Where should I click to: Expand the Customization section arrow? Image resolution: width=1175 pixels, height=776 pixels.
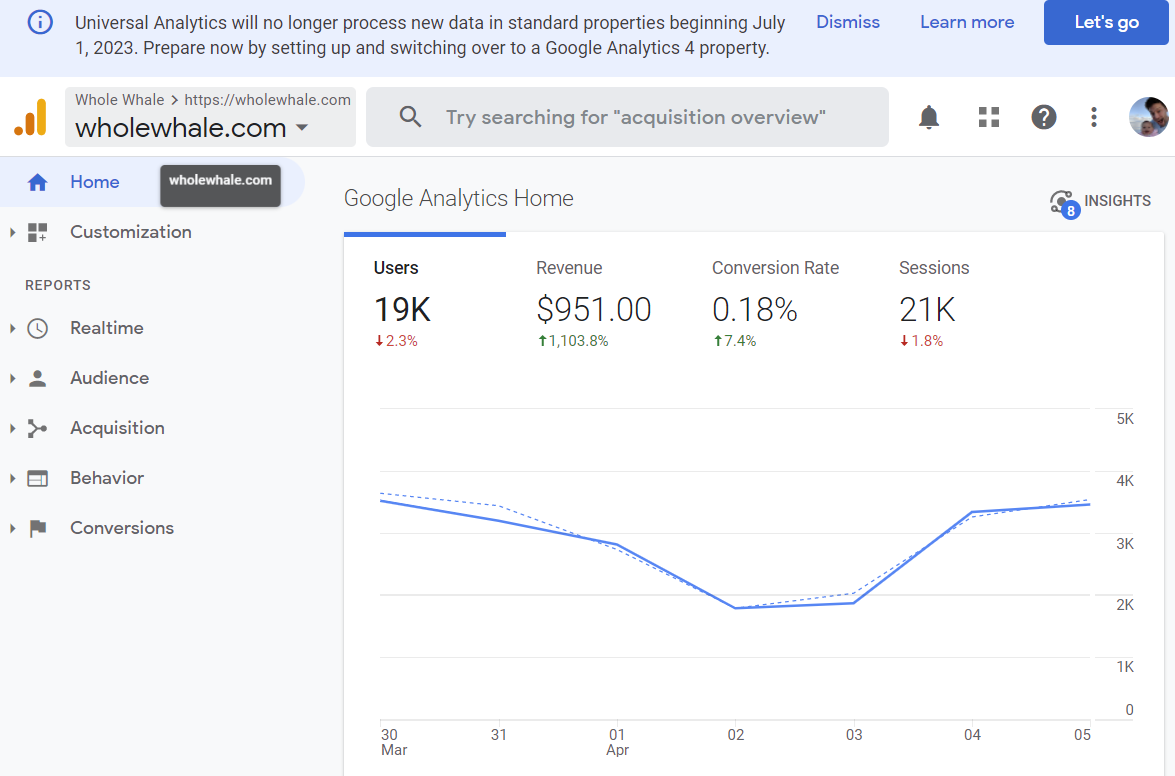(x=12, y=232)
